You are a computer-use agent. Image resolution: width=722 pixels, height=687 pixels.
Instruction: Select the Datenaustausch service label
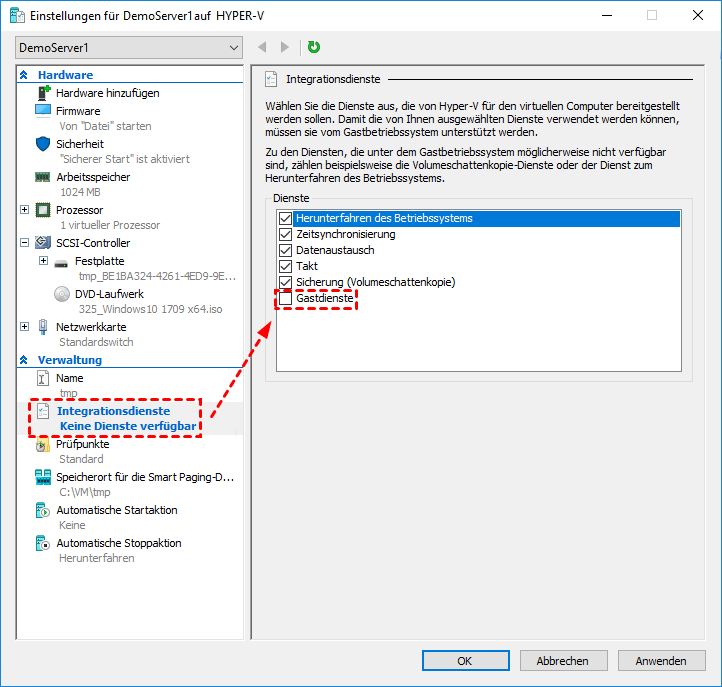click(335, 250)
